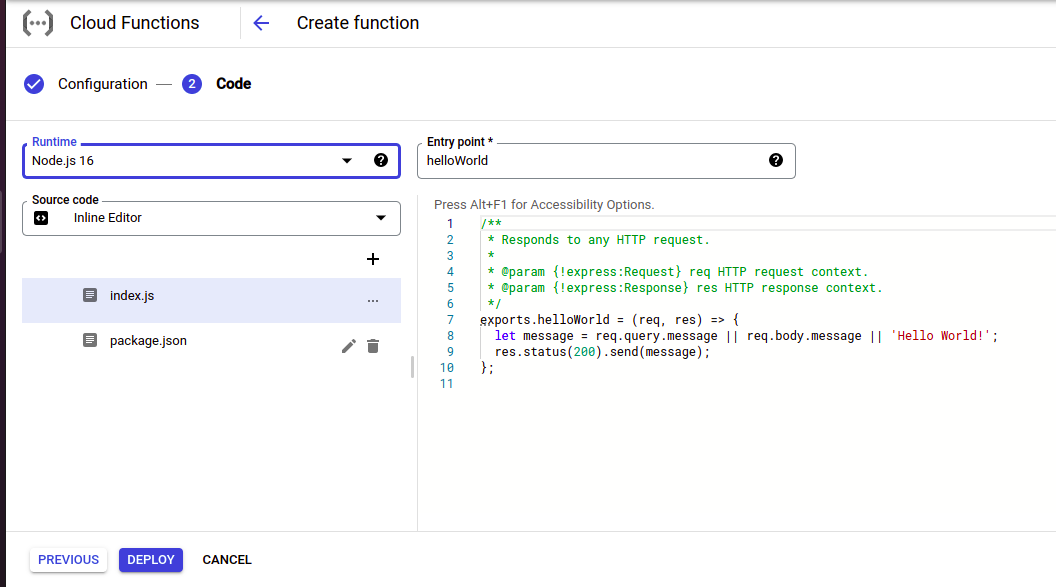Go back using the left arrow icon

point(261,23)
